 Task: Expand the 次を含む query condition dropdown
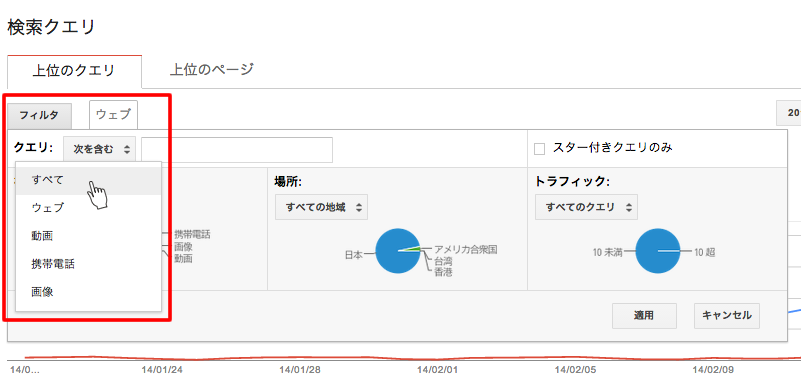pos(100,149)
